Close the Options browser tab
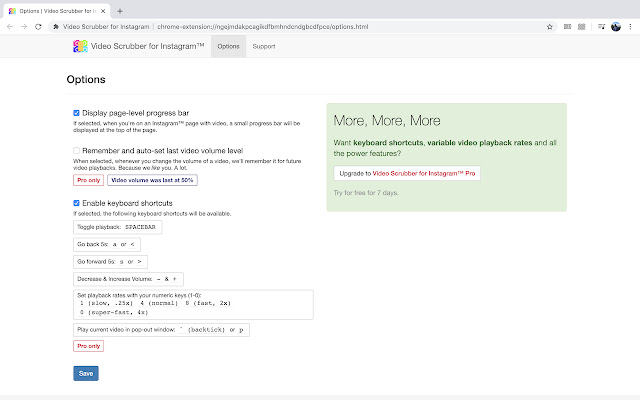 click(103, 11)
